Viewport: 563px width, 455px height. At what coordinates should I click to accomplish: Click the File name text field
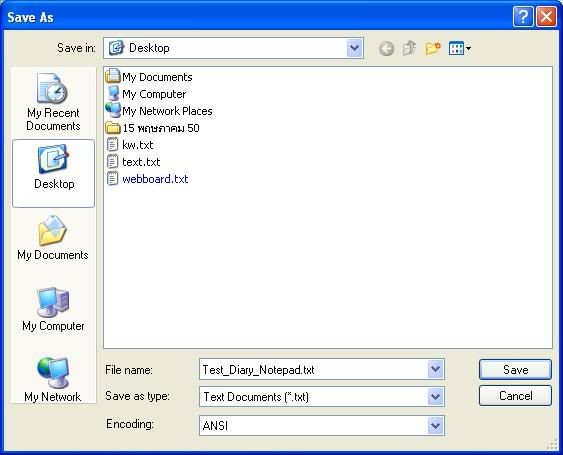(x=313, y=369)
